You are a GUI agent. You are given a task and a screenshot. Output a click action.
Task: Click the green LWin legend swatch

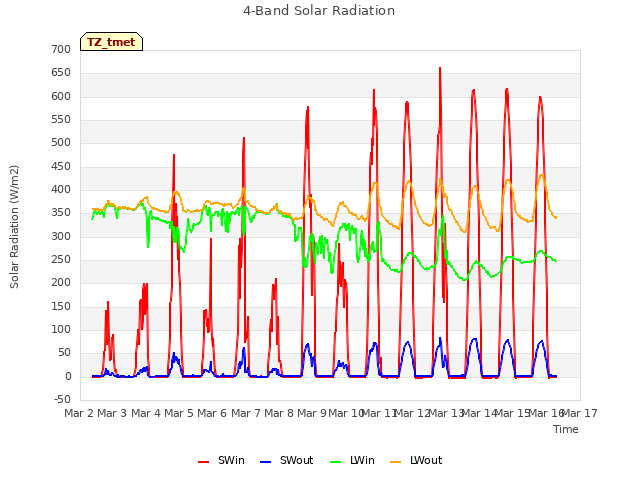point(335,462)
